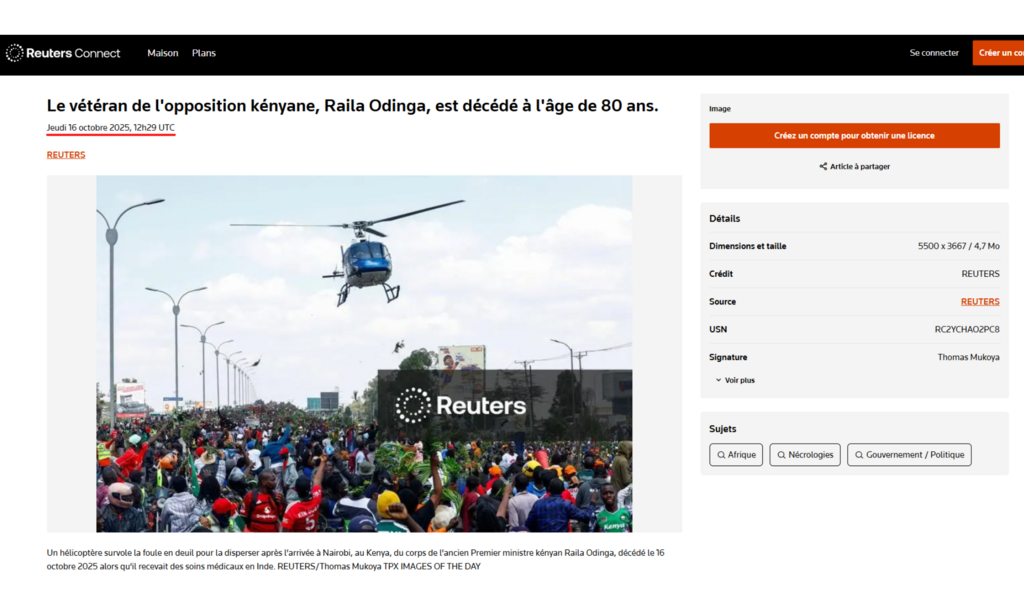This screenshot has height=614, width=1024.
Task: Expand the 'Voir plus' details section
Action: (x=735, y=379)
